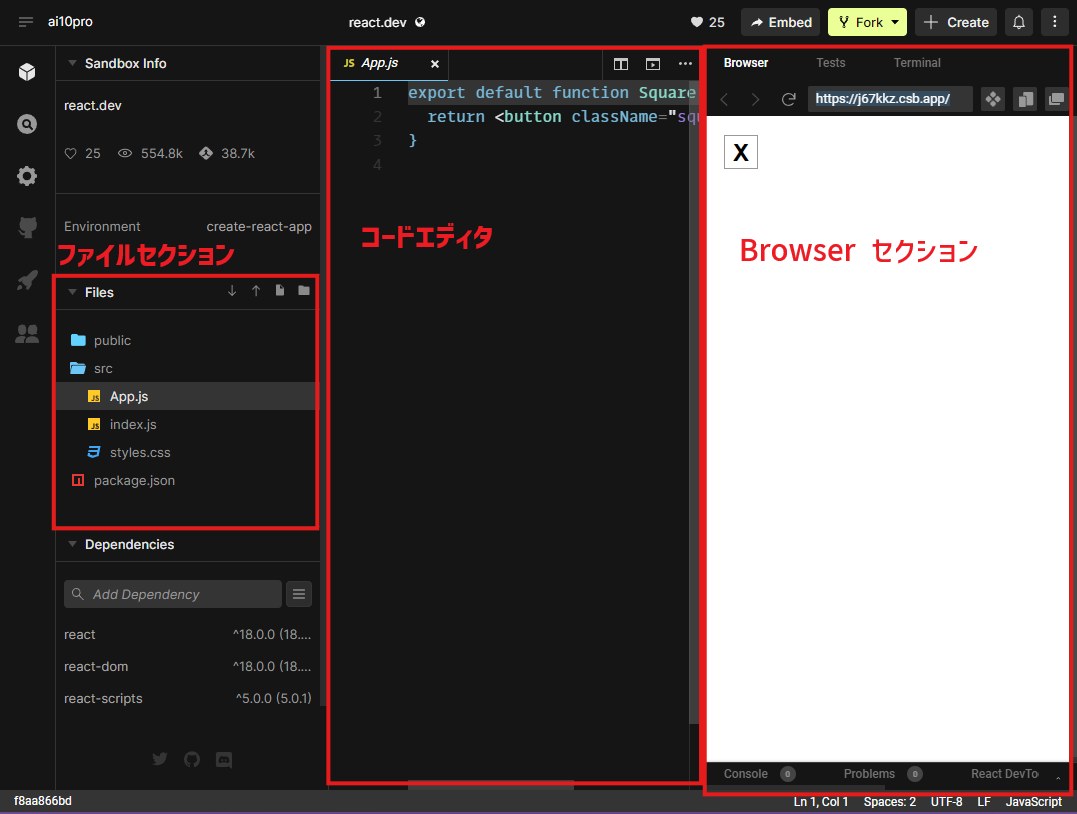Click the Embed button
Screen dimensions: 1077x814
coord(780,21)
